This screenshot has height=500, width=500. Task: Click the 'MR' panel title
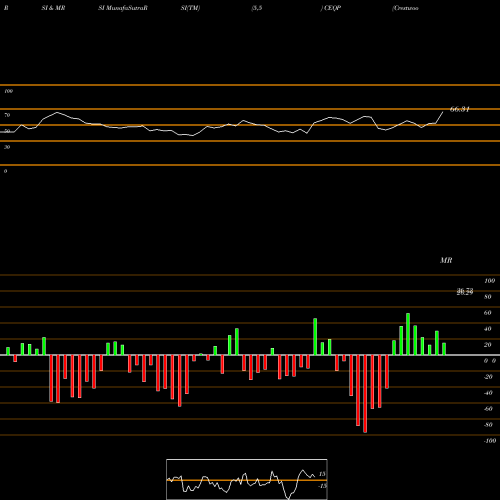point(446,260)
